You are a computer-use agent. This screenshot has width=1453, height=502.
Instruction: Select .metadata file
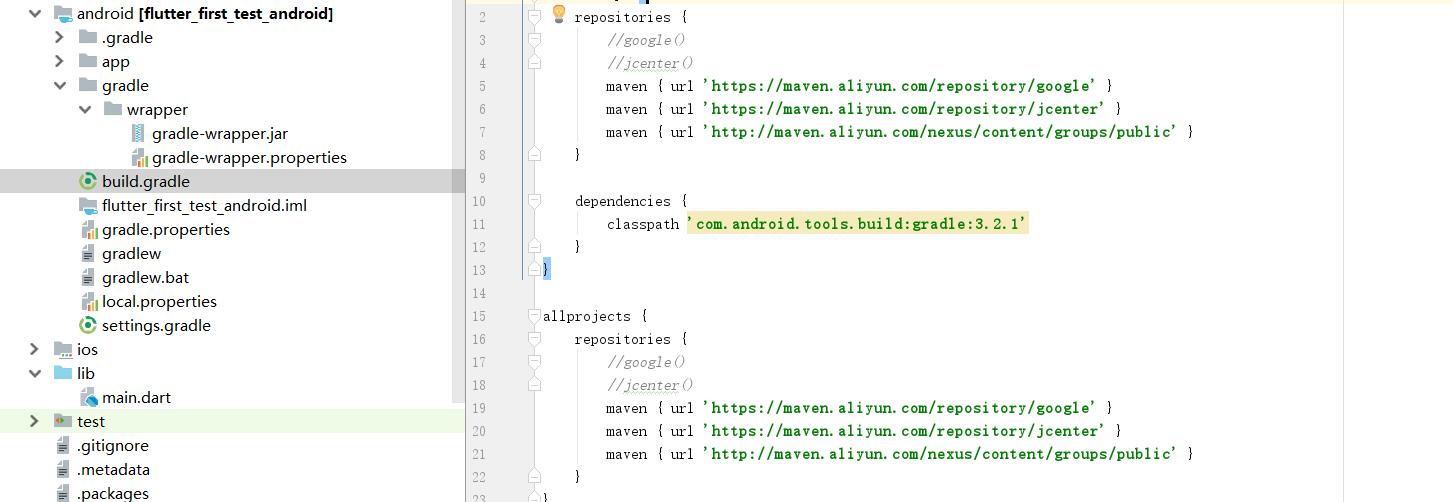pos(113,470)
